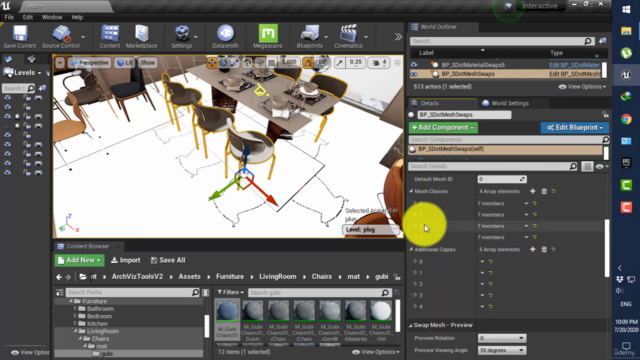This screenshot has height=360, width=640.
Task: Open Filters in Content Browser
Action: [x=231, y=292]
